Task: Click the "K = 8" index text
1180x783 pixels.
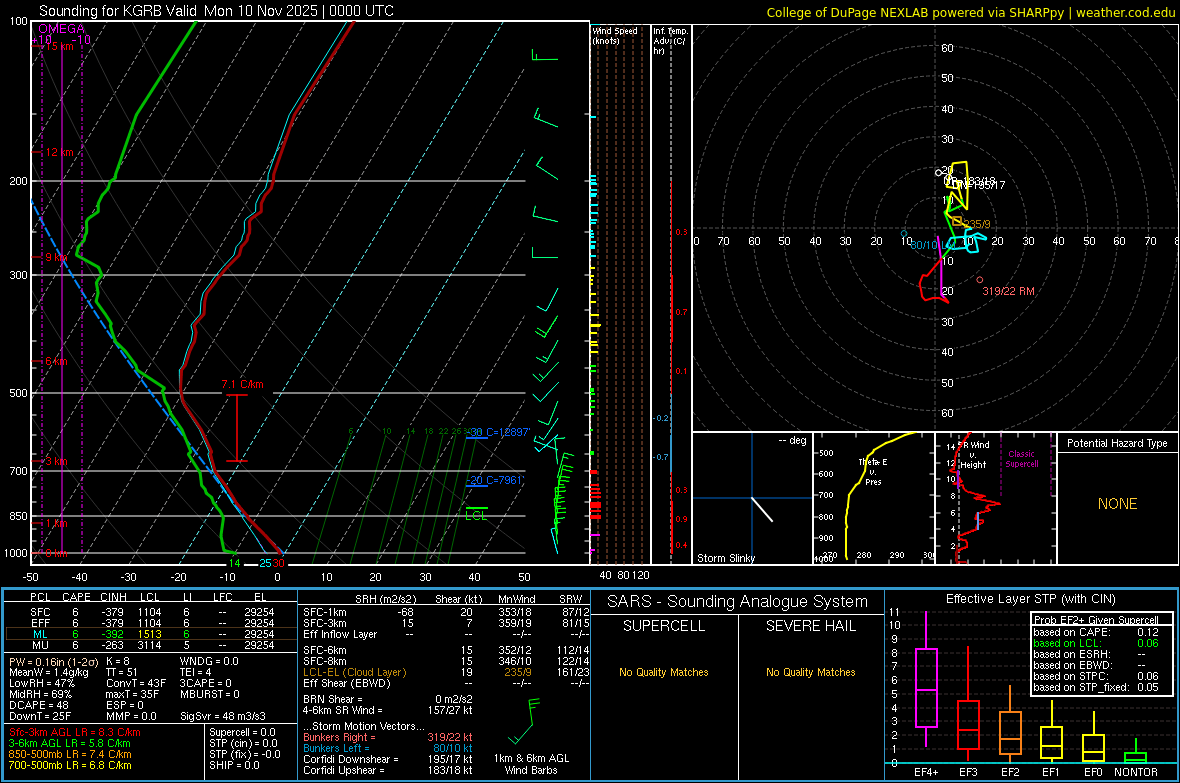Action: 118,661
